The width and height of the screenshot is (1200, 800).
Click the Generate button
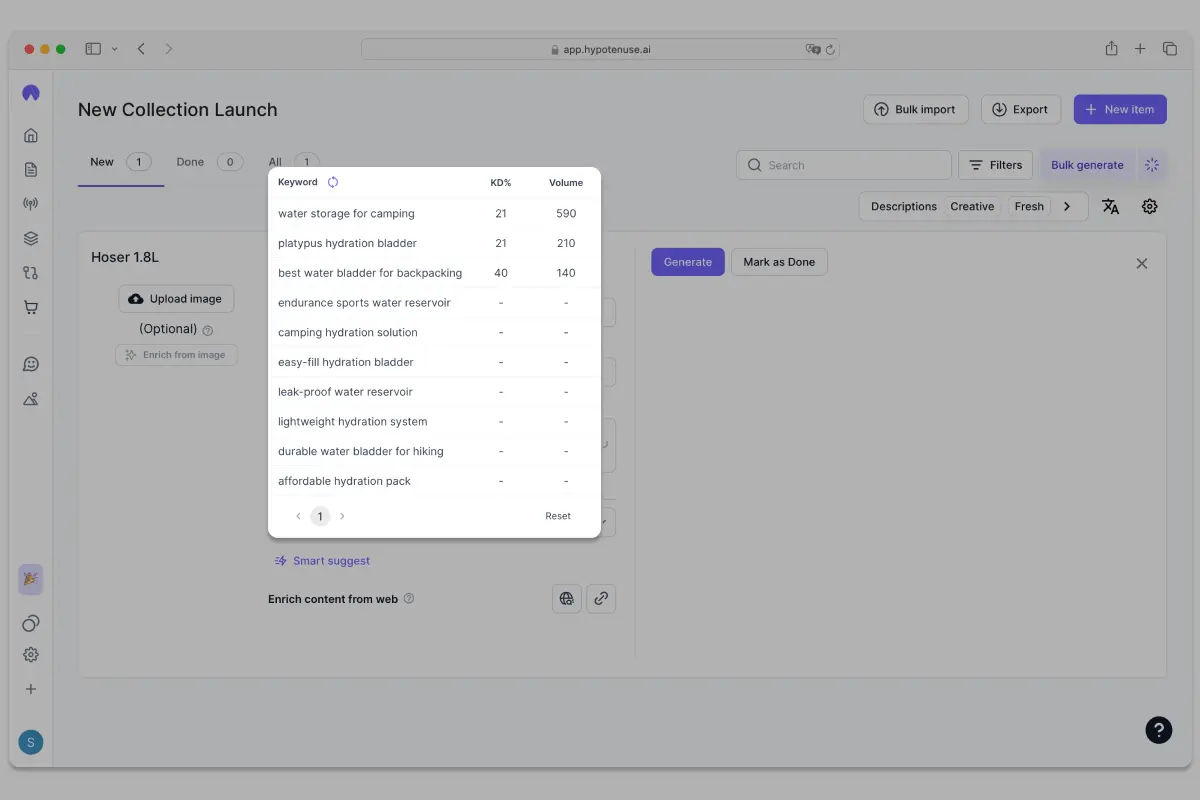(688, 262)
